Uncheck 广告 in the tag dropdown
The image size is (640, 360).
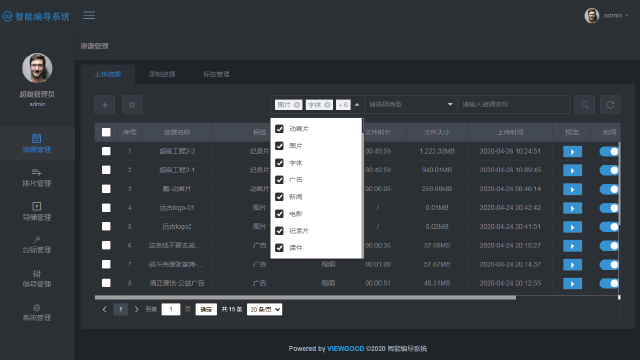click(279, 180)
